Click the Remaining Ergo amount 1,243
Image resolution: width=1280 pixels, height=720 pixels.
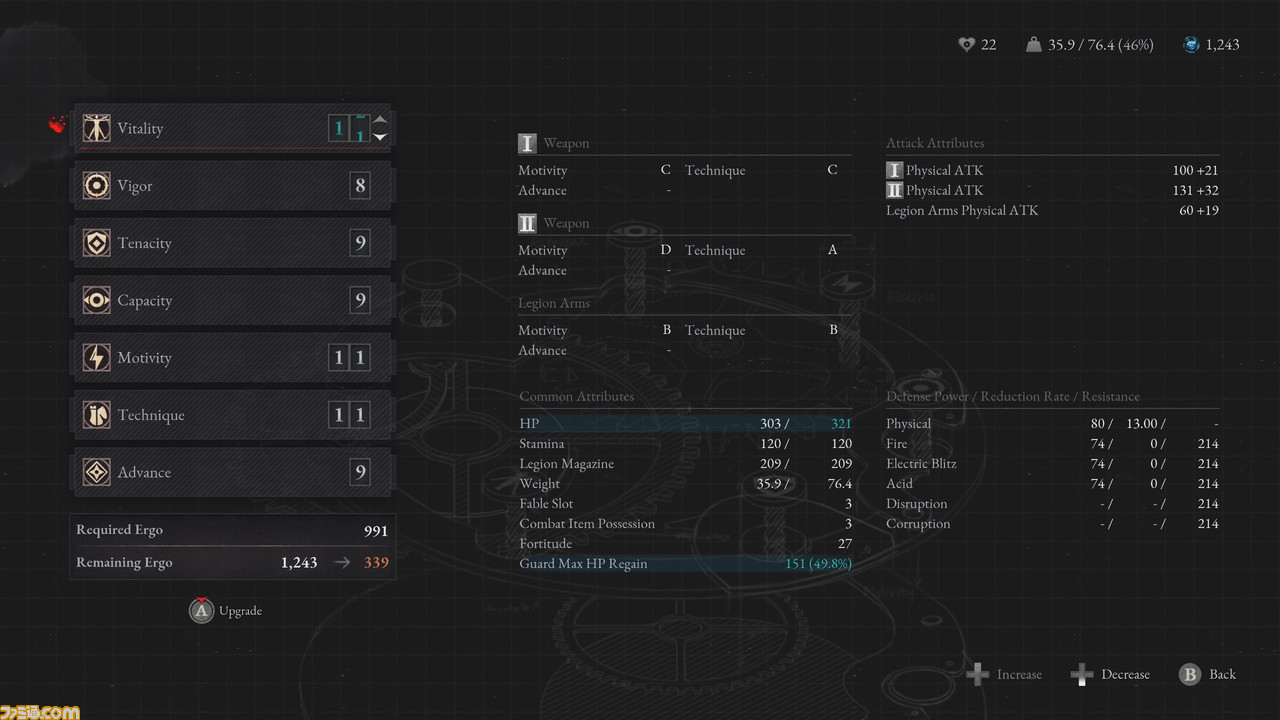pyautogui.click(x=299, y=563)
